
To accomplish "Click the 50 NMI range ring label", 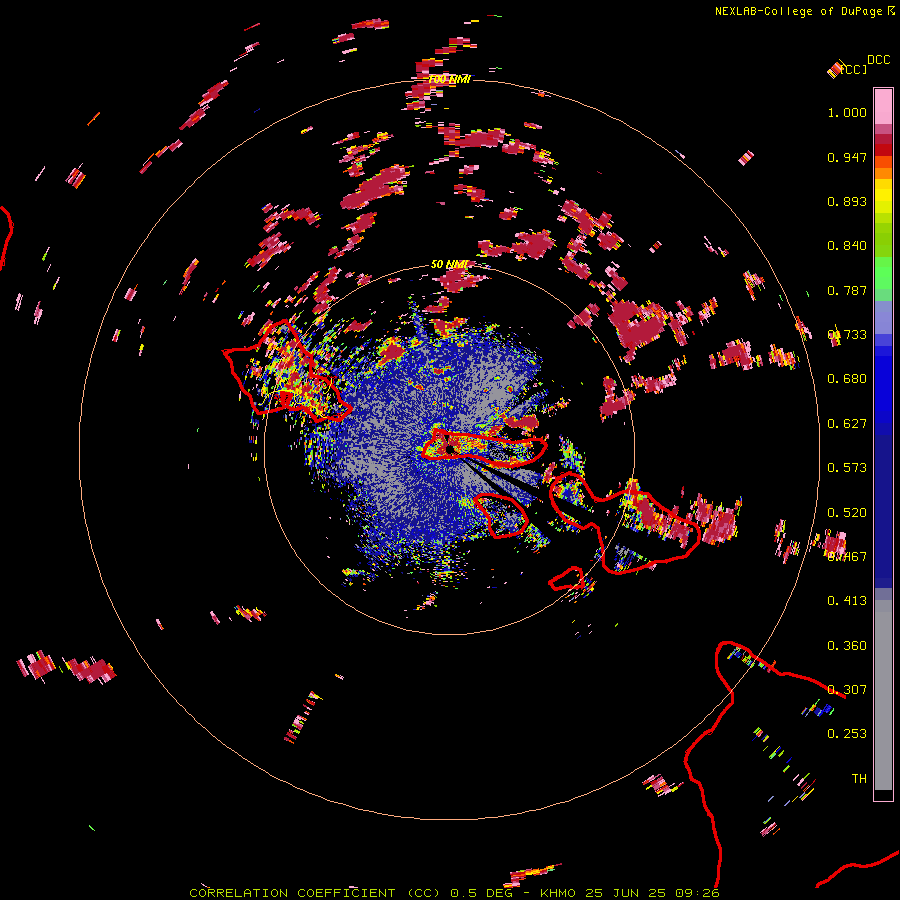I will tap(449, 265).
